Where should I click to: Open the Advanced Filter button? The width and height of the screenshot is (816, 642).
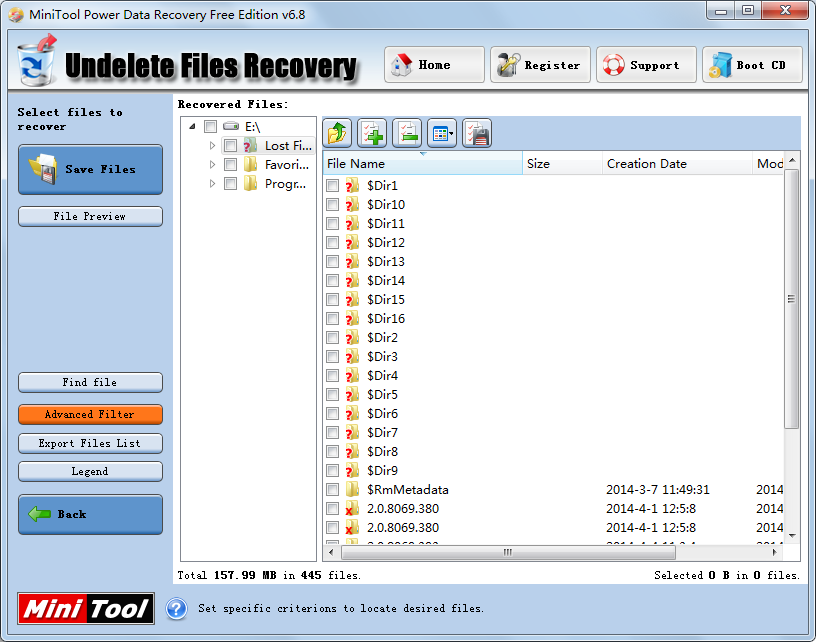91,415
